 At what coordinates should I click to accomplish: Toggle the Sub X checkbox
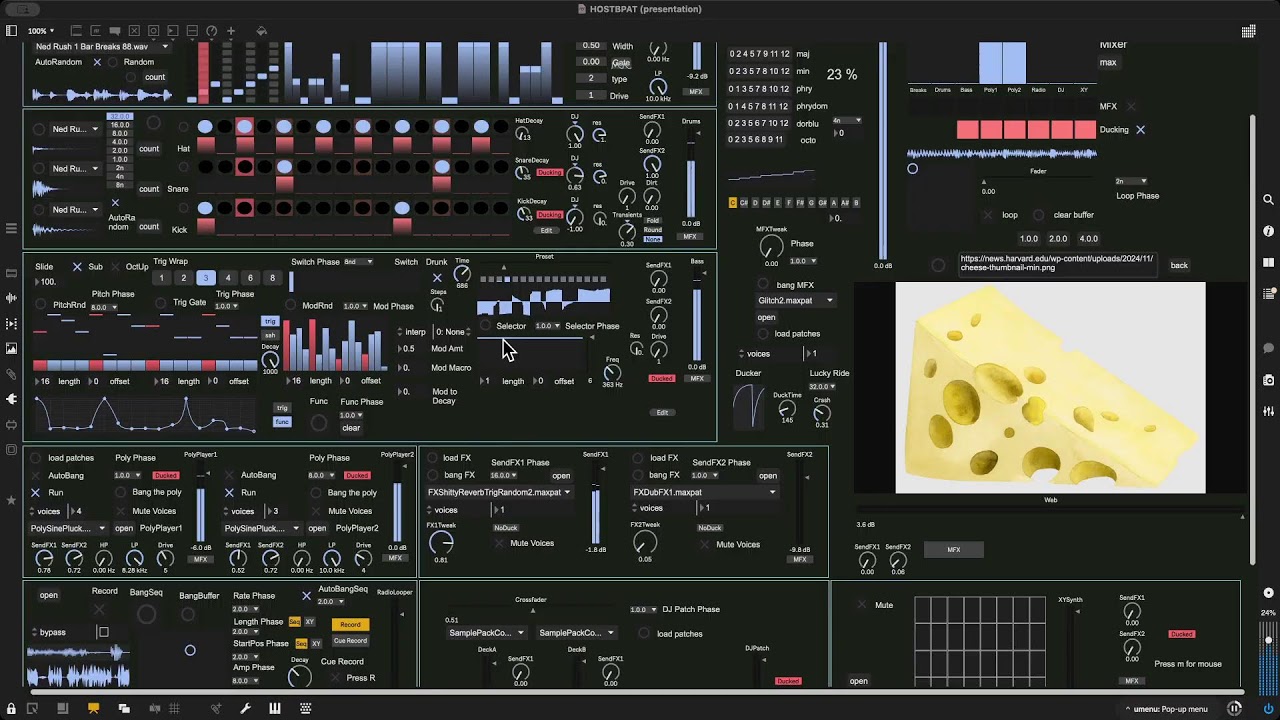(x=77, y=267)
